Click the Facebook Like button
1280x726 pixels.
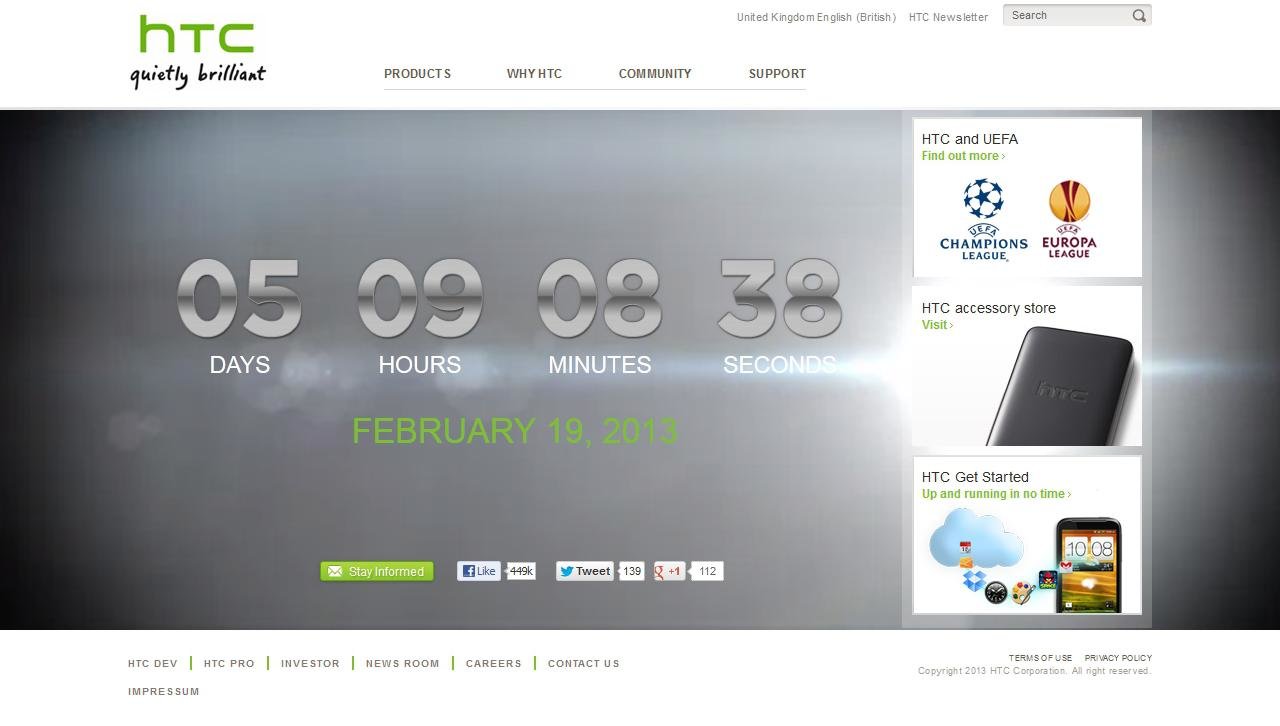coord(479,571)
